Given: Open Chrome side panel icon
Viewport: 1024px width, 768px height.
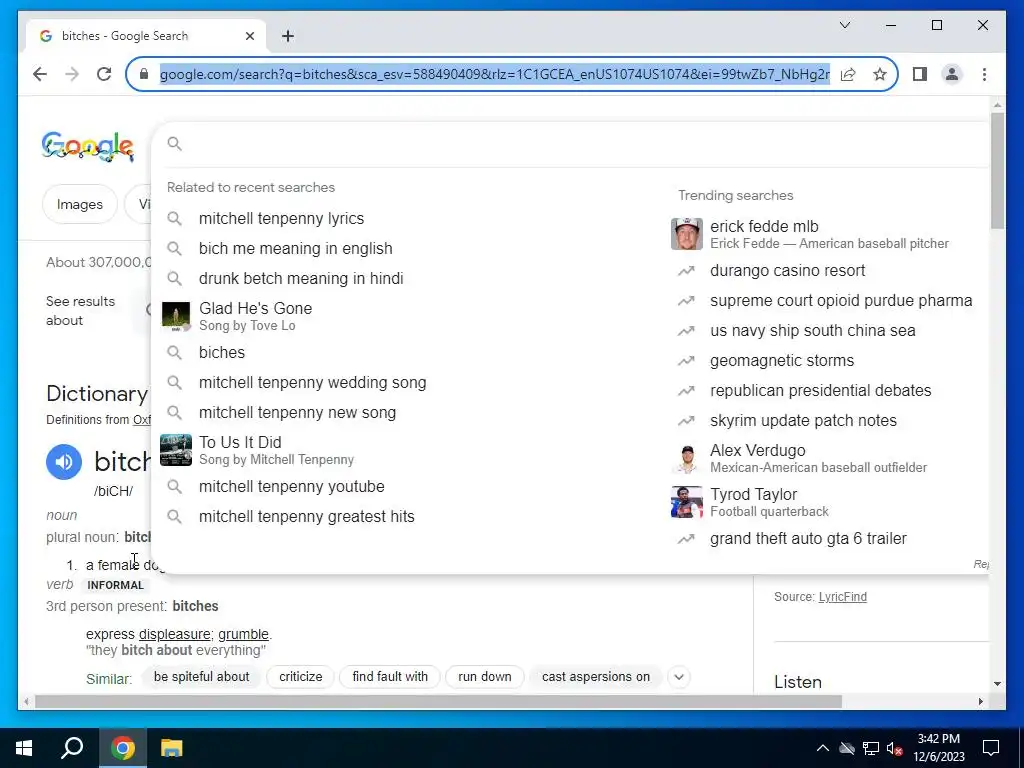Looking at the screenshot, I should 920,74.
